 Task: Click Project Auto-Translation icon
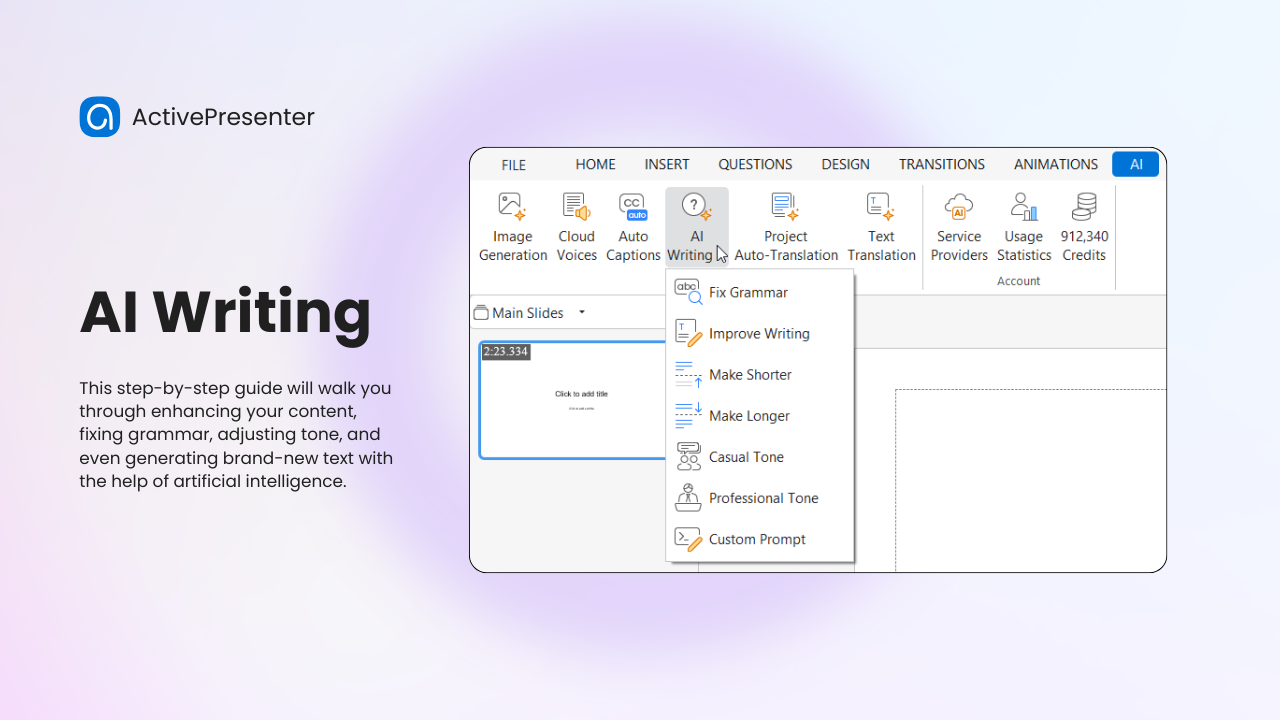(785, 207)
